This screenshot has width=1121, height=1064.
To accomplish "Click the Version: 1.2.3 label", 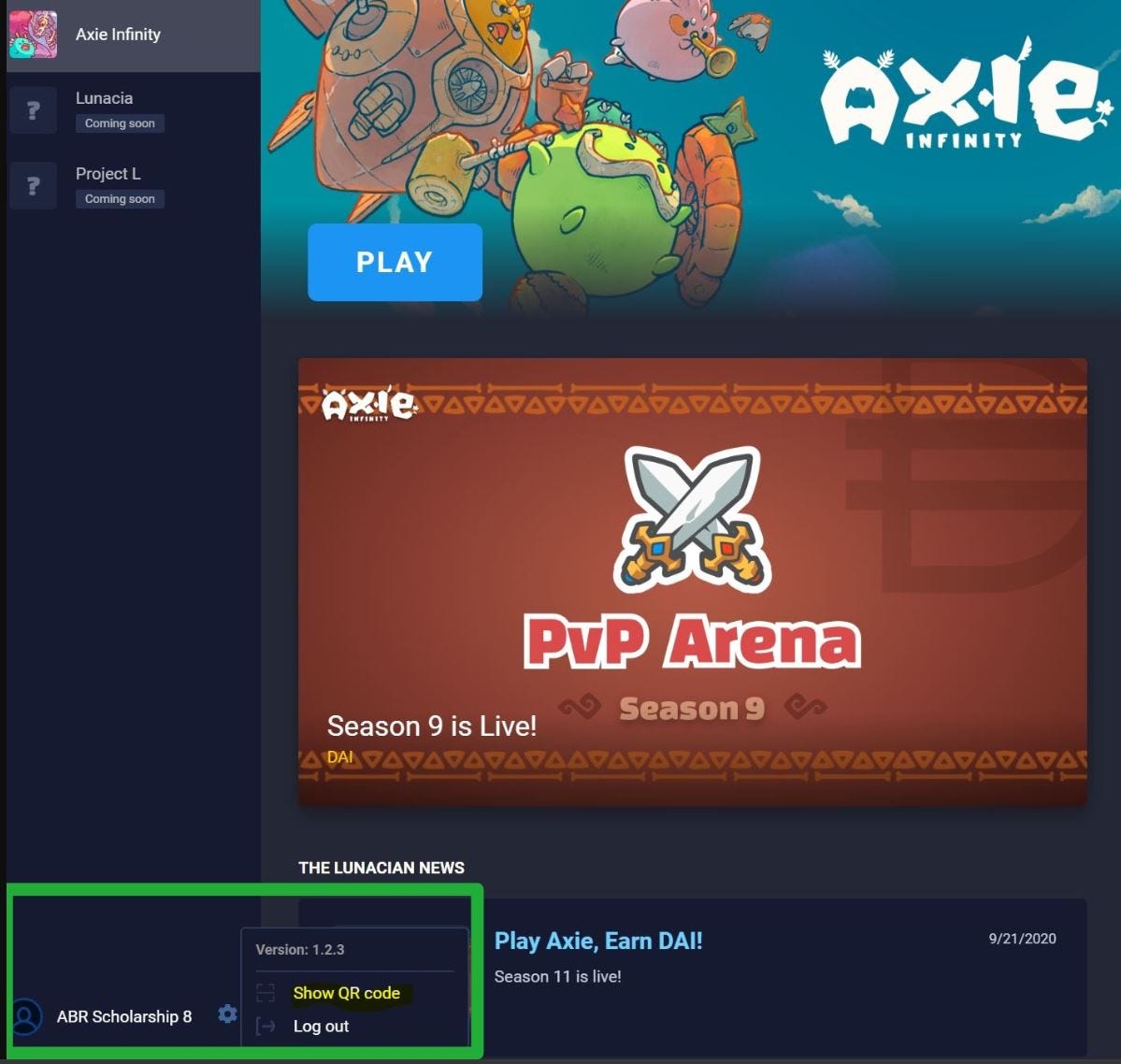I will 300,950.
